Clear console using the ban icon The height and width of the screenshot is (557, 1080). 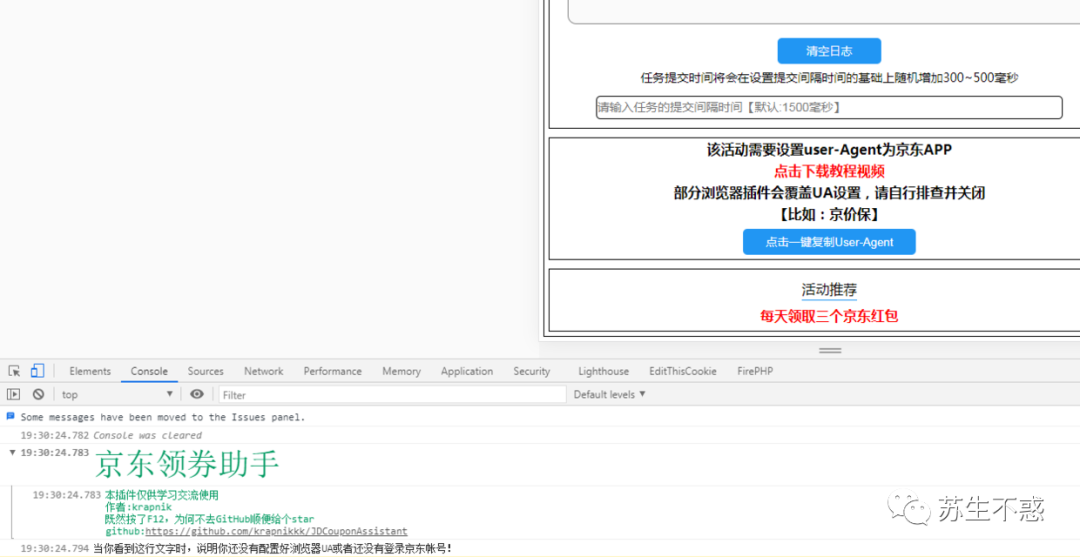(x=39, y=395)
